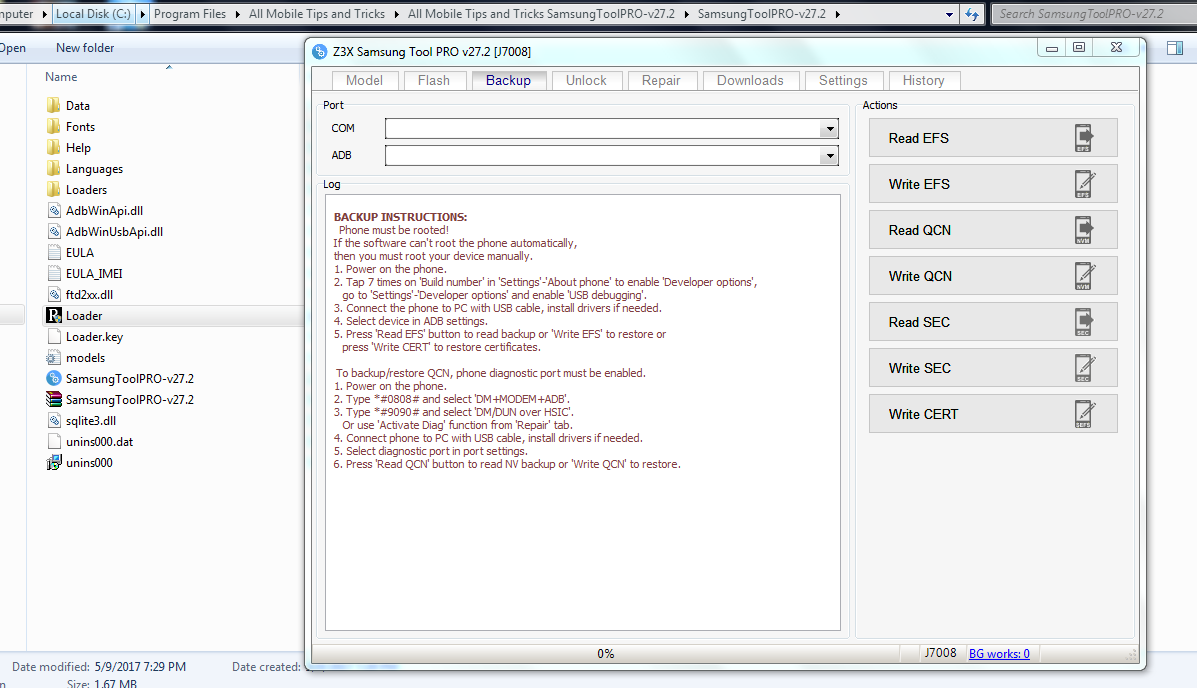Click the Read SEC phone icon
1197x688 pixels.
point(1084,322)
